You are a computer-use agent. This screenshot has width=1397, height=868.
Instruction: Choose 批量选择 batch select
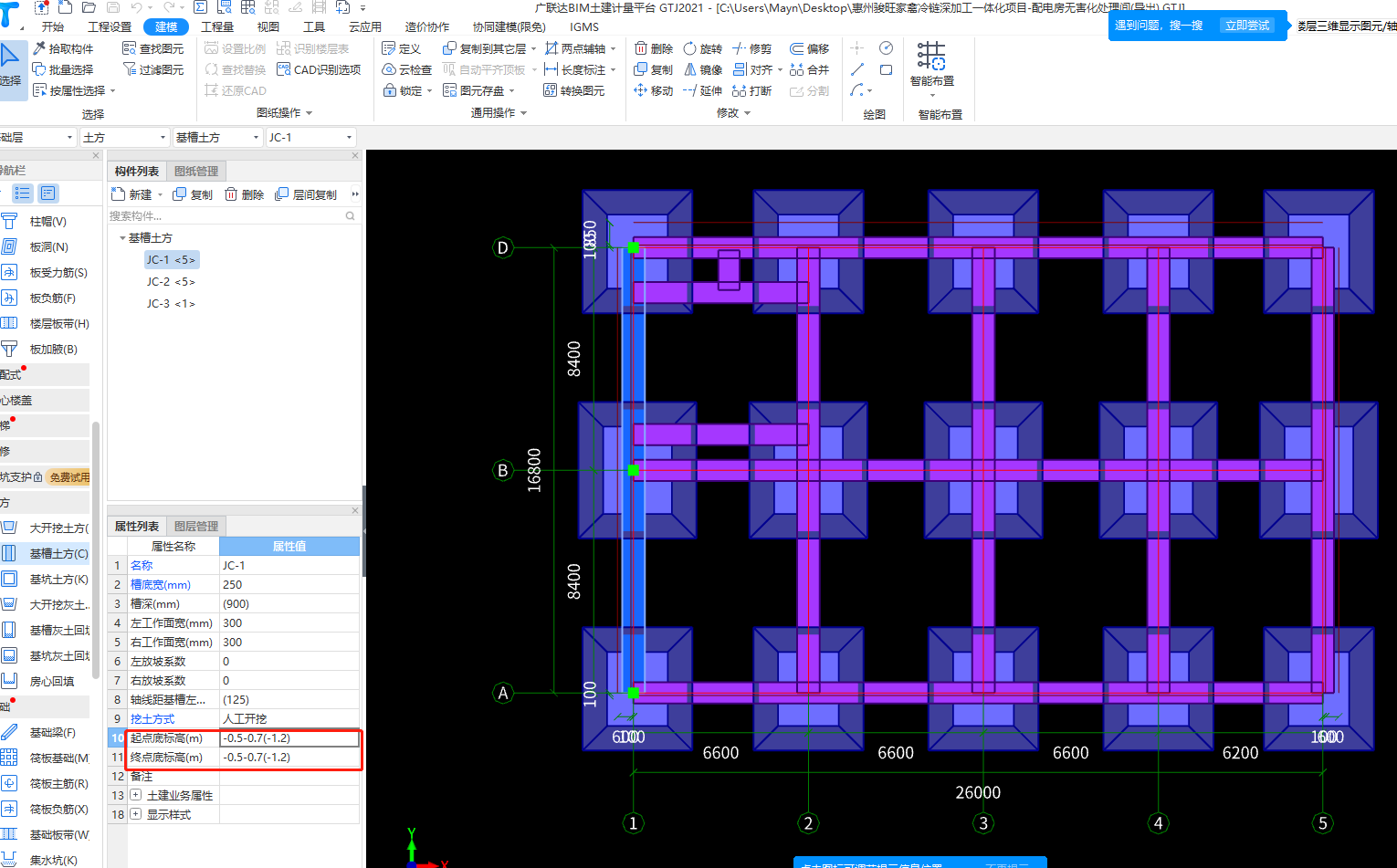pyautogui.click(x=63, y=69)
